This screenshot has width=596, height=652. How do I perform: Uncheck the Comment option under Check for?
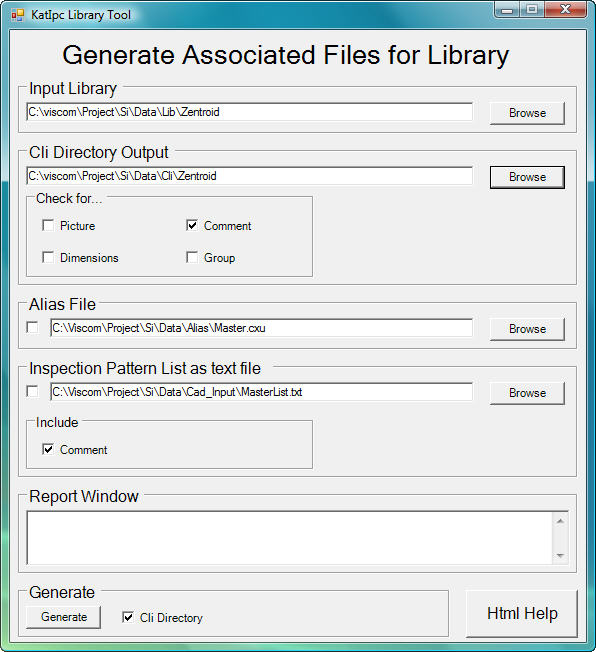[x=192, y=225]
